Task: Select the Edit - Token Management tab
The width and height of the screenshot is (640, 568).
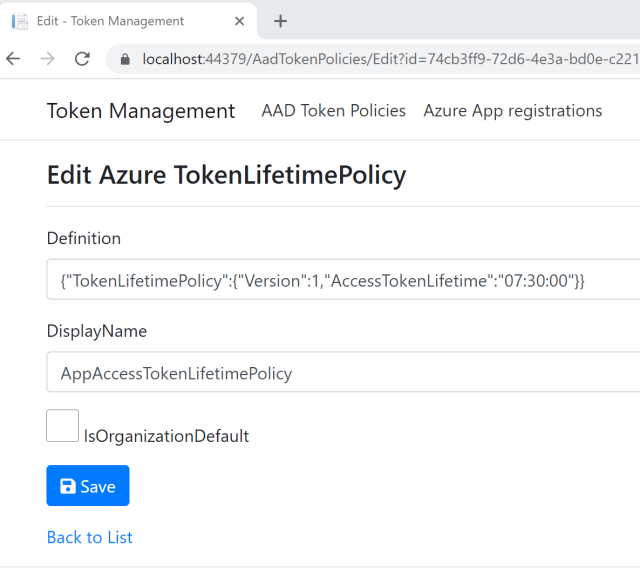Action: (110, 21)
